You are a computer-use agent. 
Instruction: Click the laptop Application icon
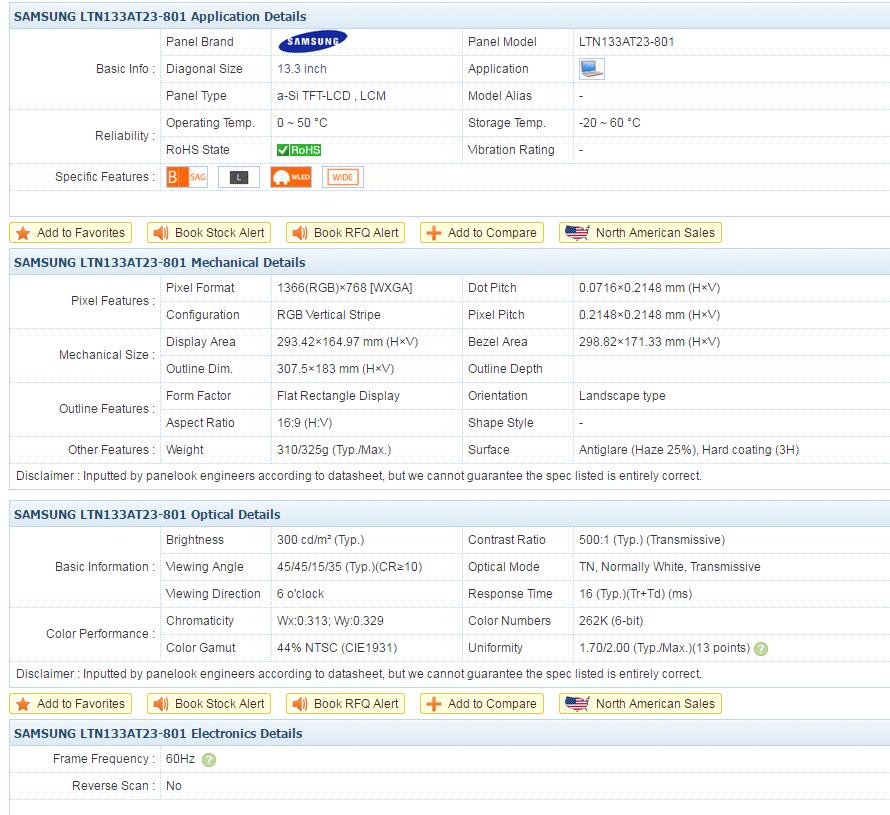[x=591, y=69]
